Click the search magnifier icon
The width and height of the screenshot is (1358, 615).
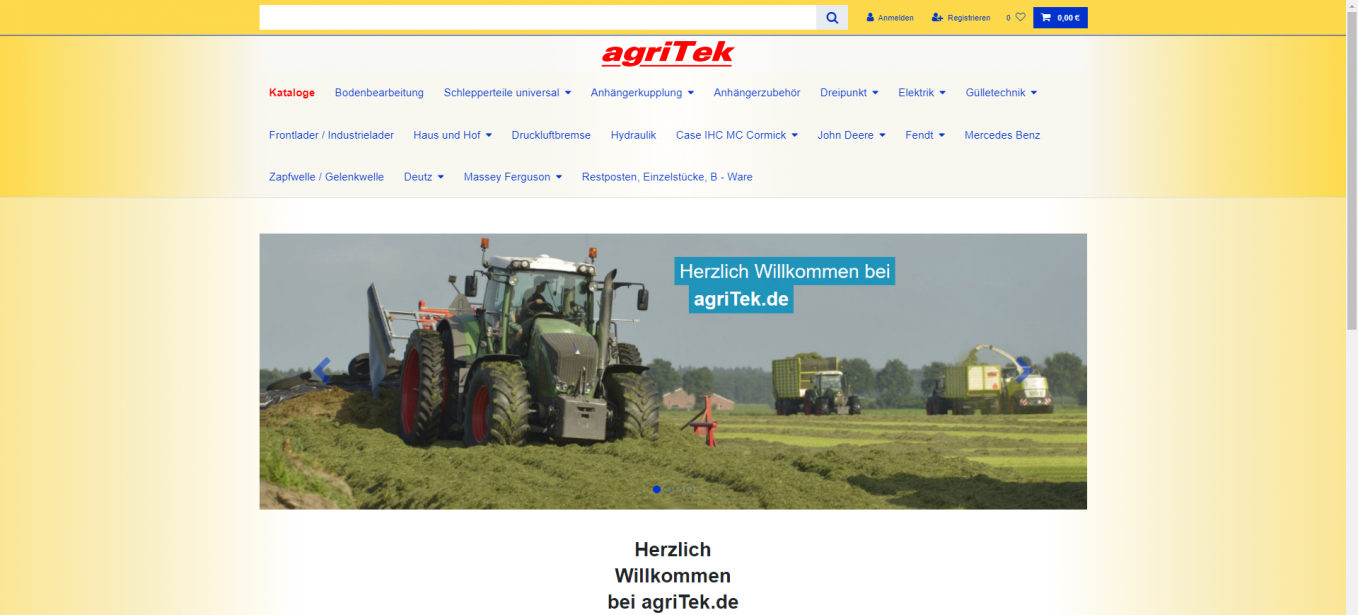click(x=831, y=18)
